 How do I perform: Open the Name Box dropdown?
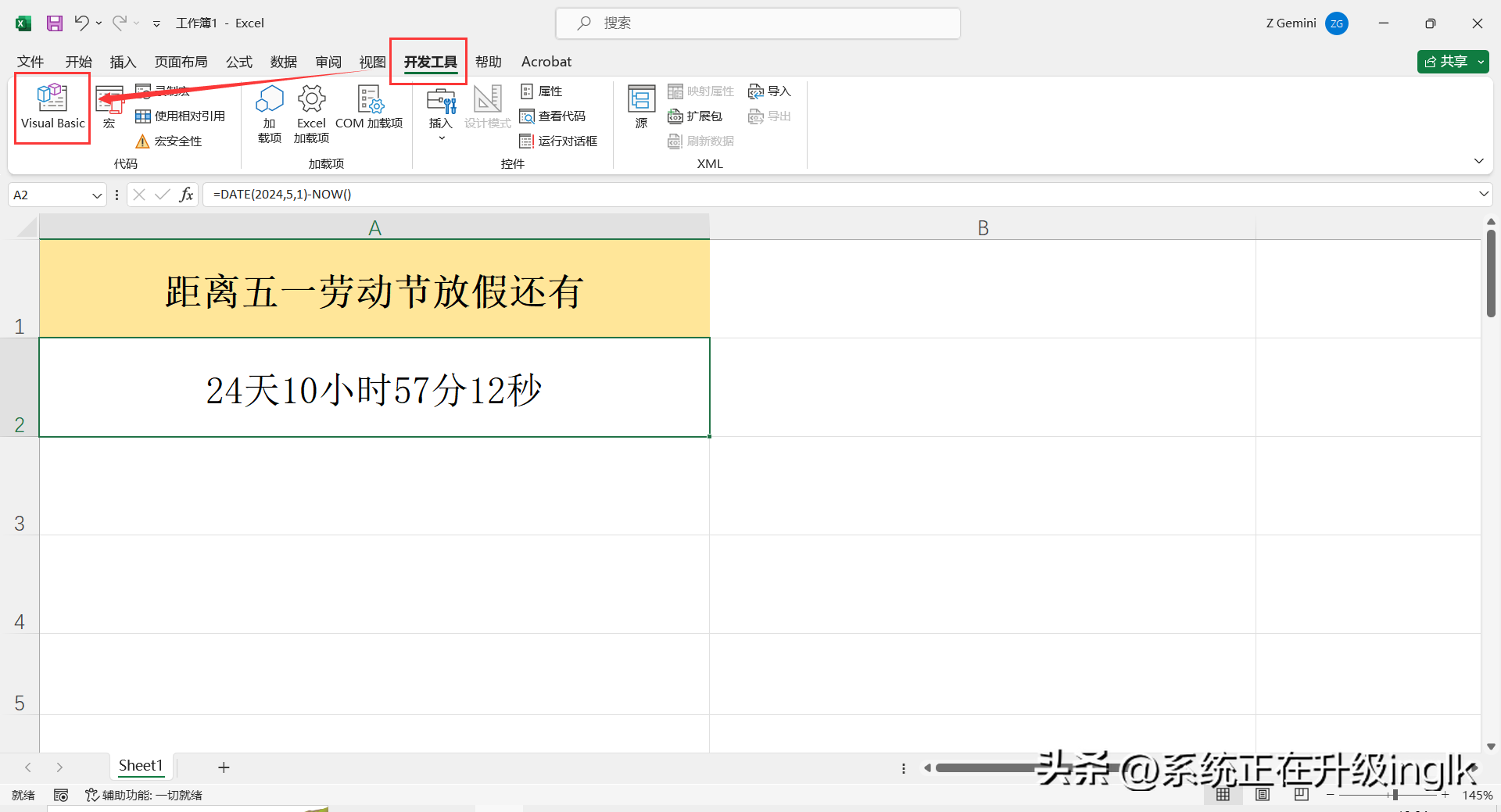point(97,195)
